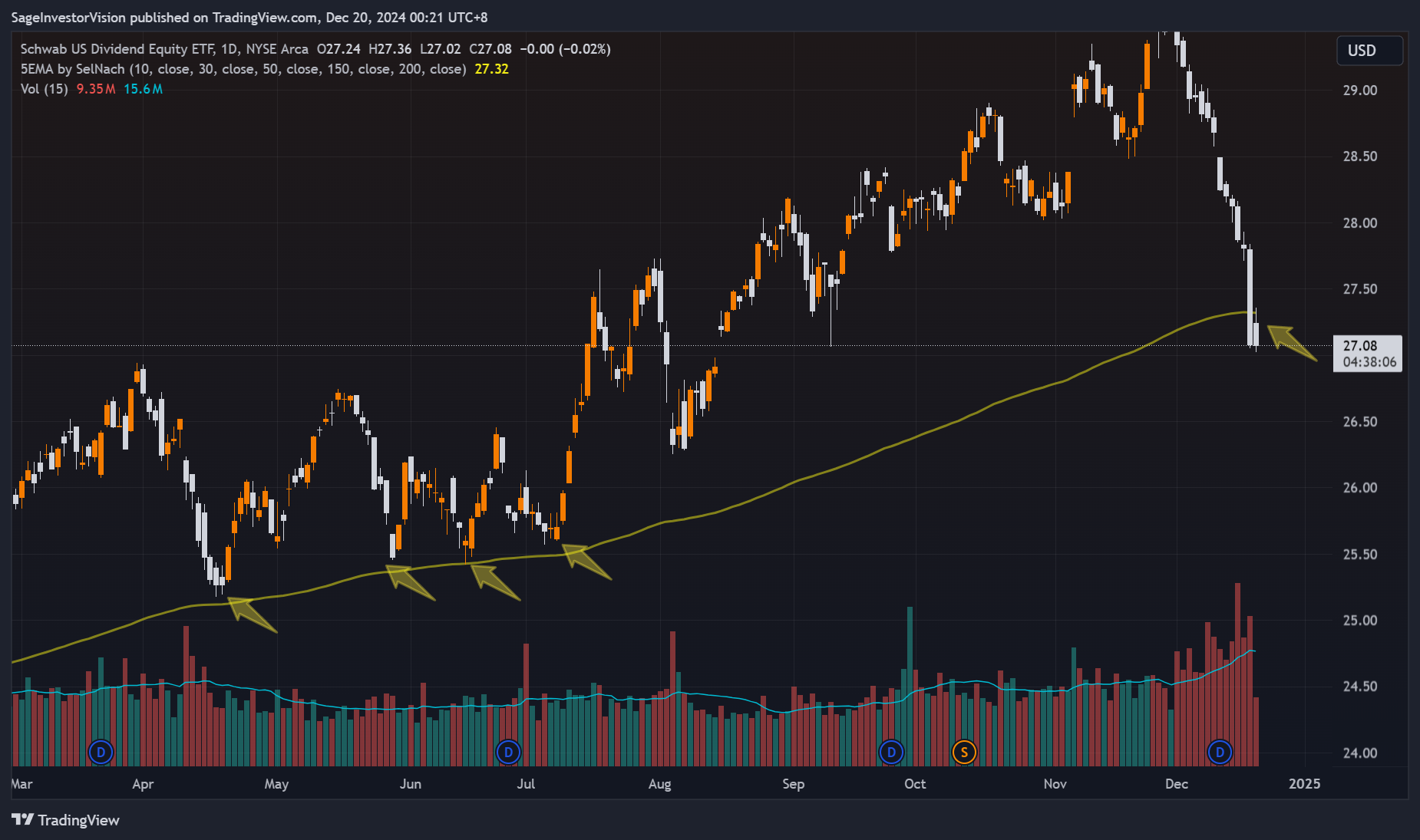The image size is (1420, 840).
Task: Click the Aug label on time axis
Action: 659,784
